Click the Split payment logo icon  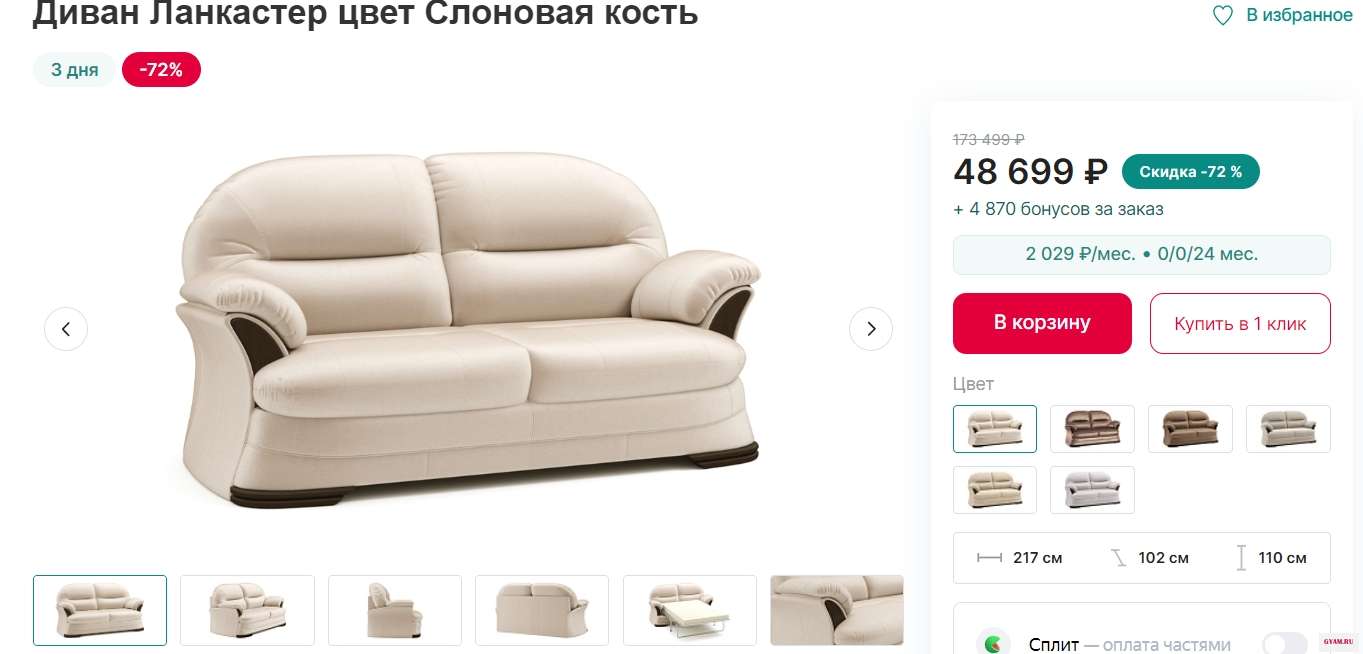point(993,645)
